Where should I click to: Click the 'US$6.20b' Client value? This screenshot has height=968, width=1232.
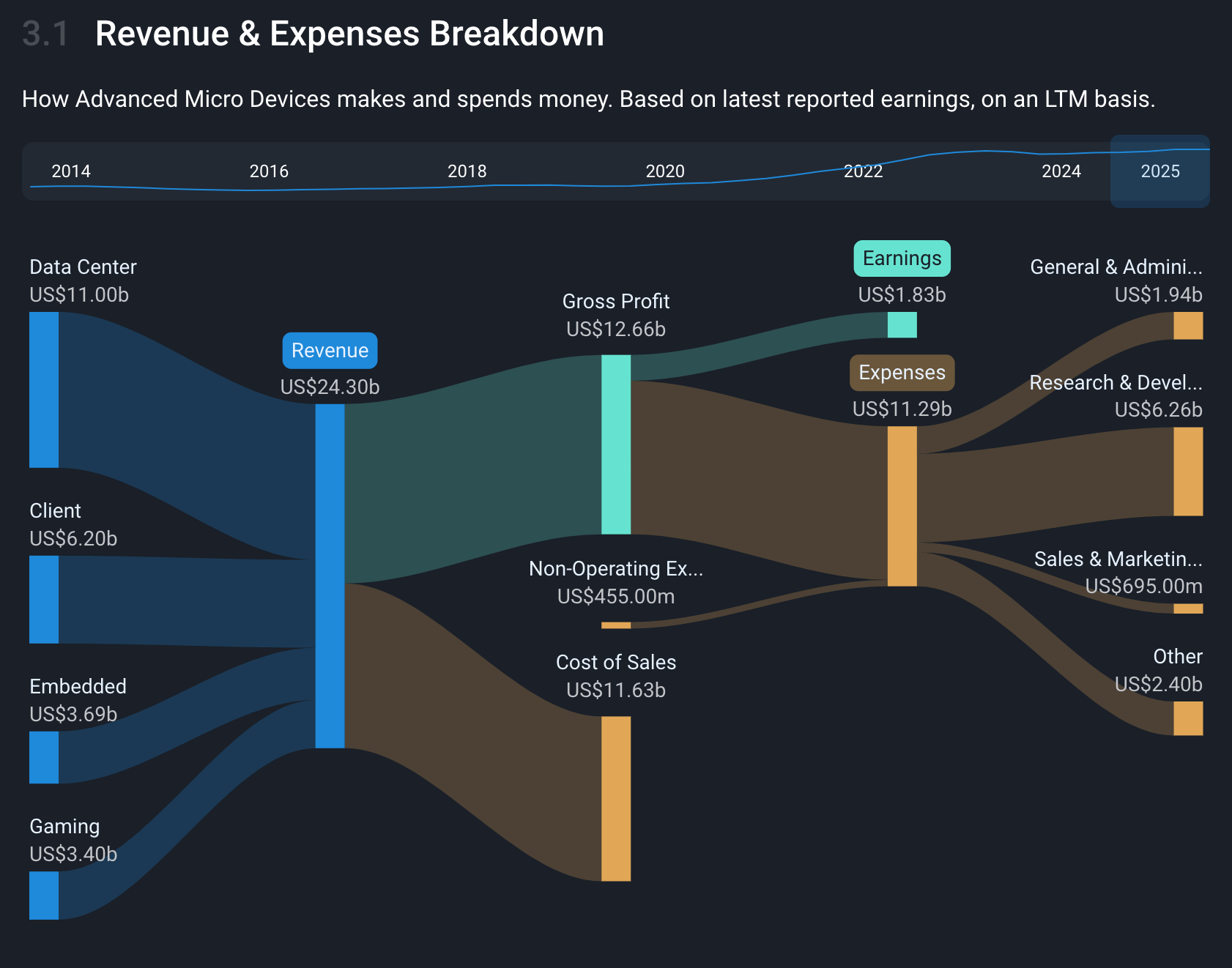pos(73,539)
